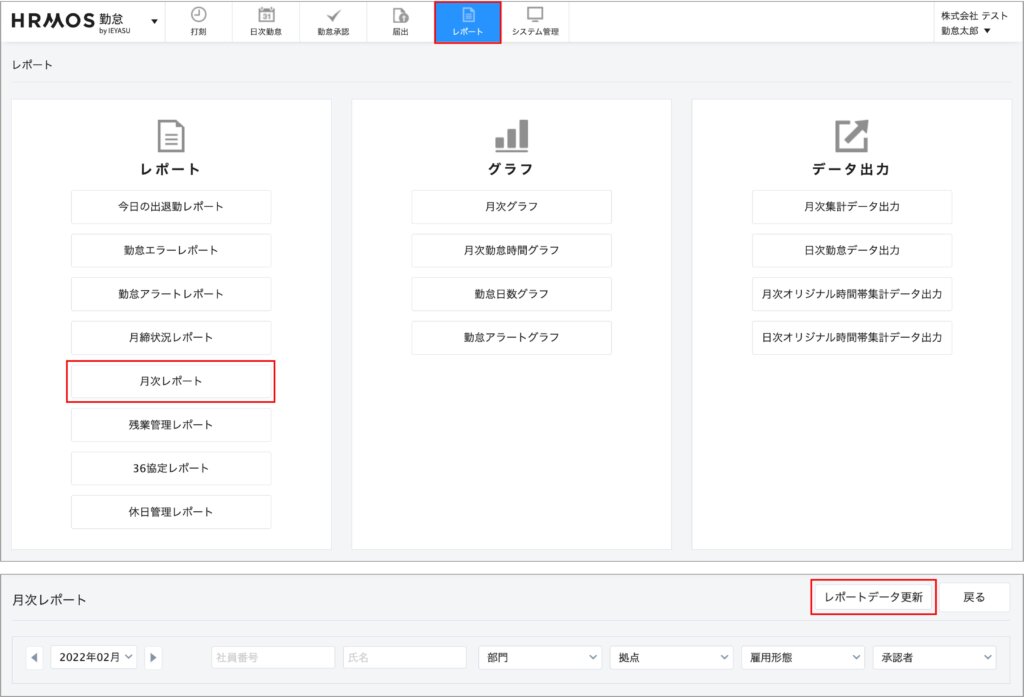Image resolution: width=1024 pixels, height=697 pixels.
Task: Open 勤怠太郎 user menu
Action: pyautogui.click(x=965, y=31)
